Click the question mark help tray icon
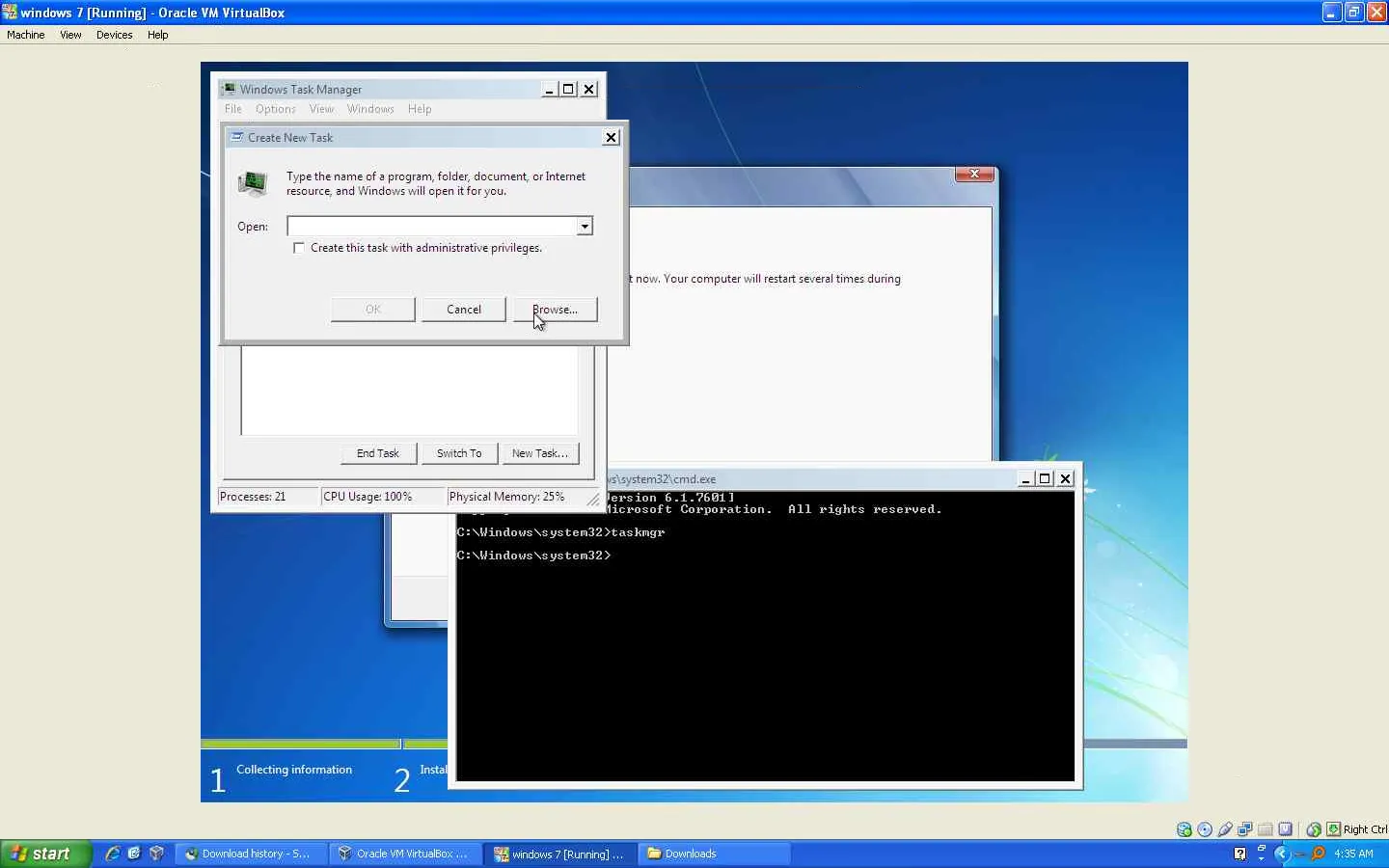This screenshot has width=1389, height=868. pos(1240,854)
